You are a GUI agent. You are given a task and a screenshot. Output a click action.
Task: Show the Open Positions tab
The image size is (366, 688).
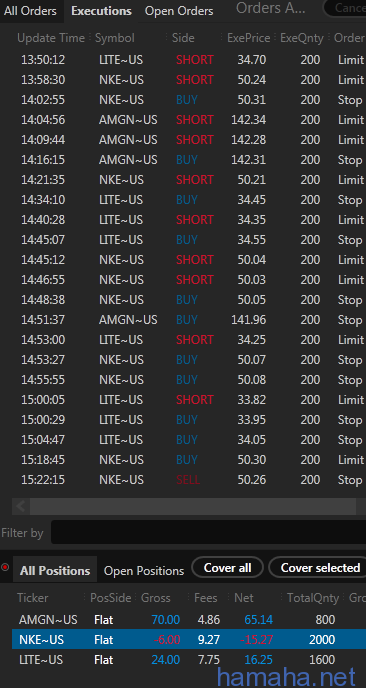click(144, 571)
